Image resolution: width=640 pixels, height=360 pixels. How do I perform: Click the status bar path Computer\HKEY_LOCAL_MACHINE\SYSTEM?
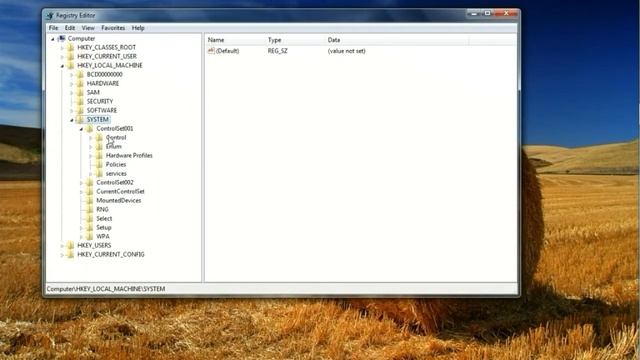point(106,289)
